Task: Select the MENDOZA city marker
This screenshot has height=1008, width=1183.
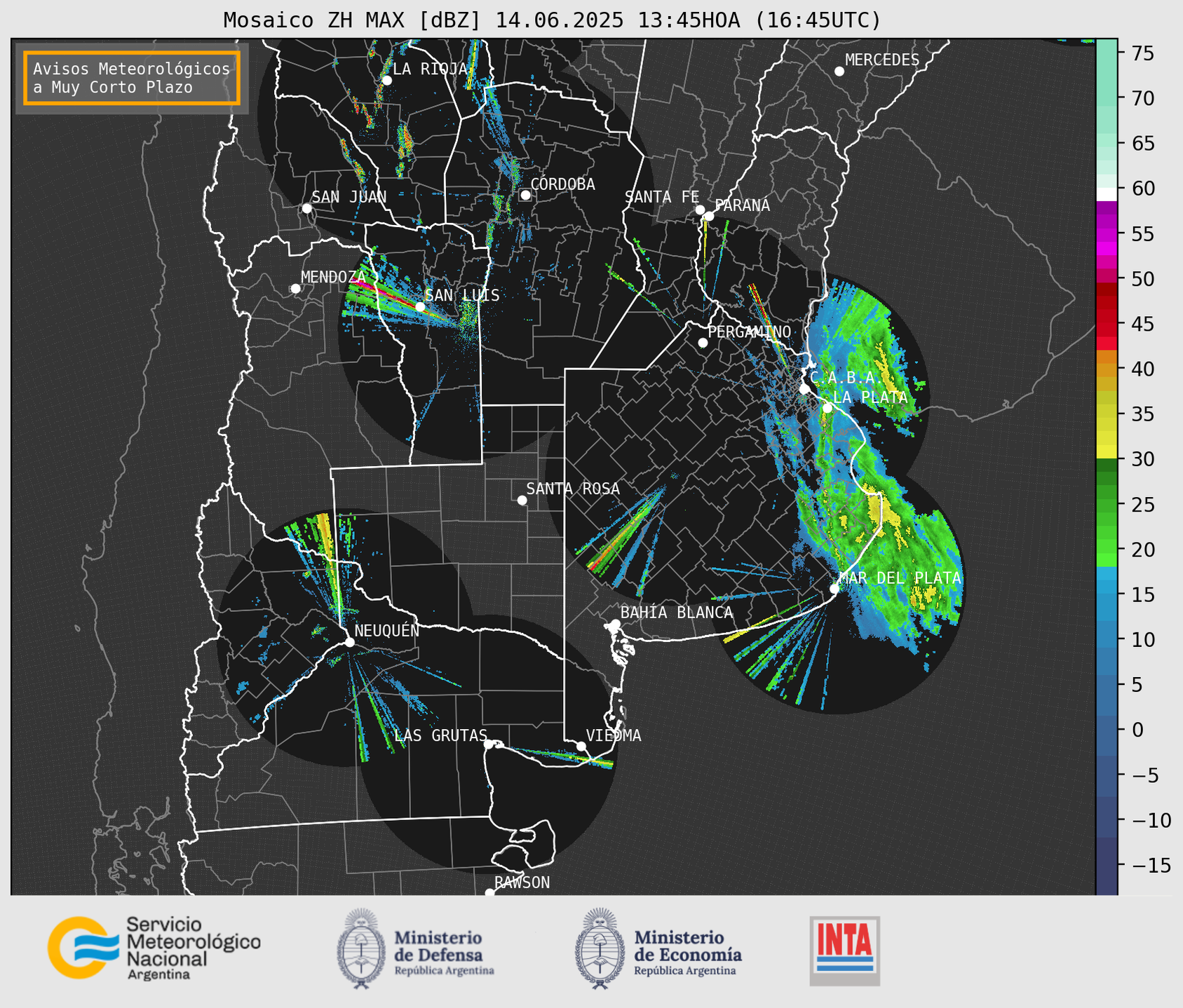Action: pos(295,289)
